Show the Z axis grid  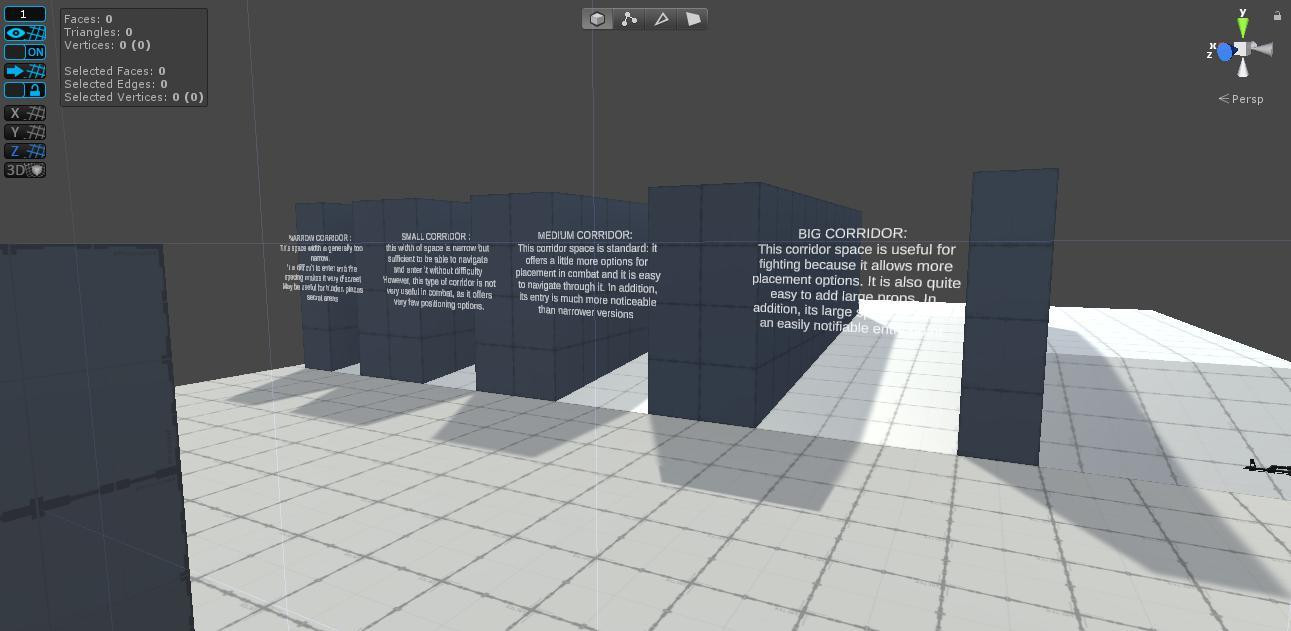[25, 151]
